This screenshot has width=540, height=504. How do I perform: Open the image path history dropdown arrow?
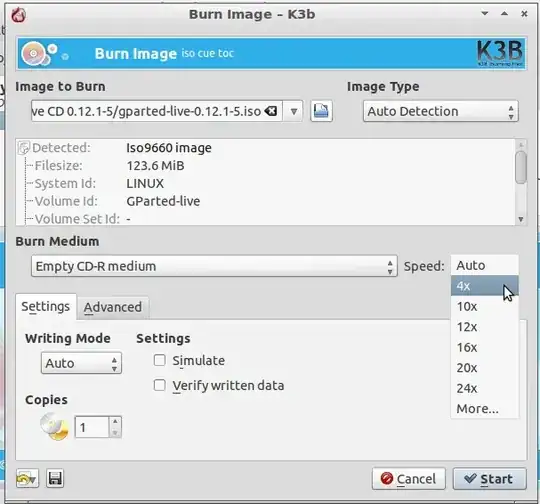pos(293,111)
